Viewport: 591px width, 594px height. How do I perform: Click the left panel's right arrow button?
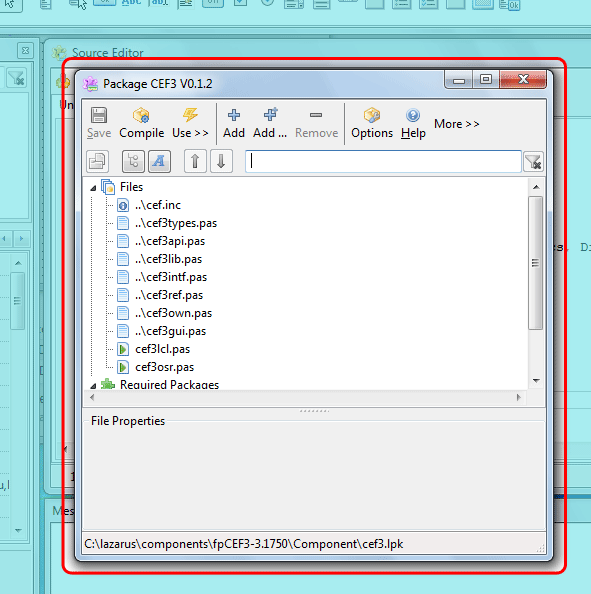(x=21, y=239)
